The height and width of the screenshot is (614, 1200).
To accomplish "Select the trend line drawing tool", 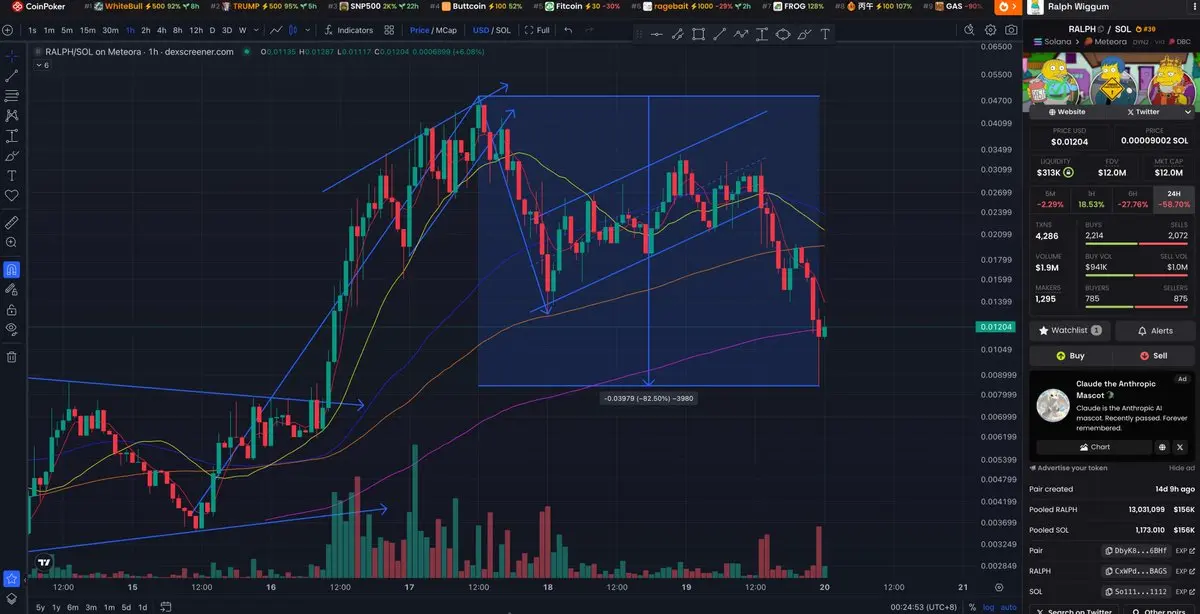I will 11,76.
